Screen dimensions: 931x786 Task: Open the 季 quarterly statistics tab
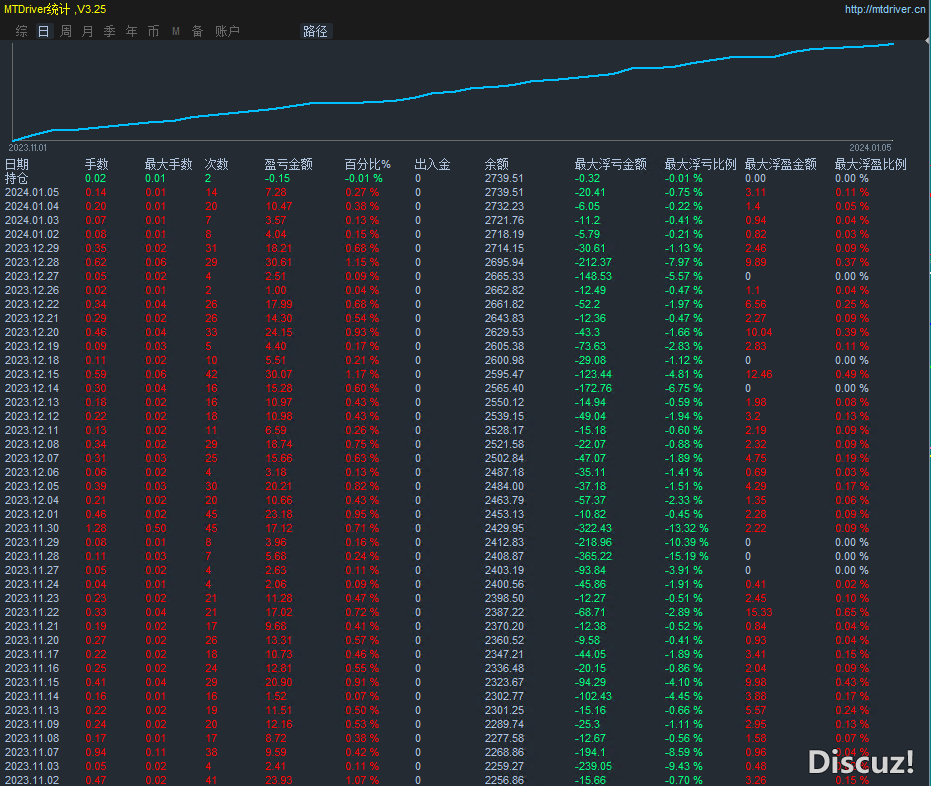110,31
